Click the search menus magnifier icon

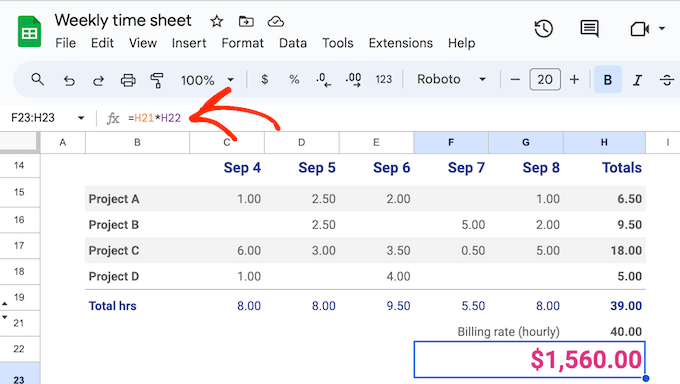click(x=38, y=79)
